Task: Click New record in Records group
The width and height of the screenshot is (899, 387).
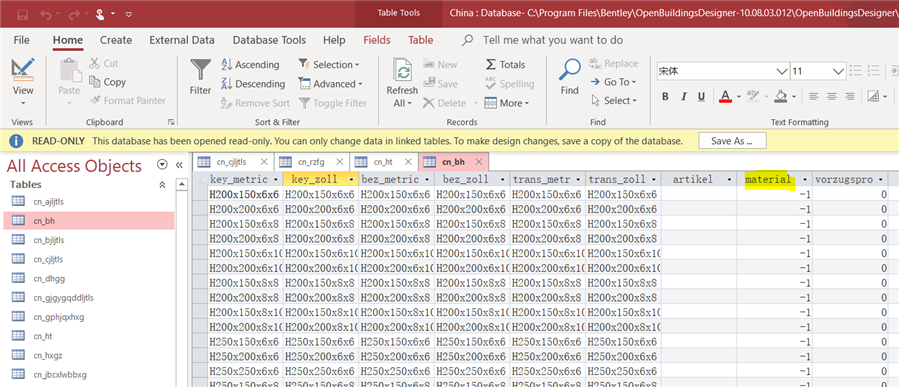Action: [440, 65]
